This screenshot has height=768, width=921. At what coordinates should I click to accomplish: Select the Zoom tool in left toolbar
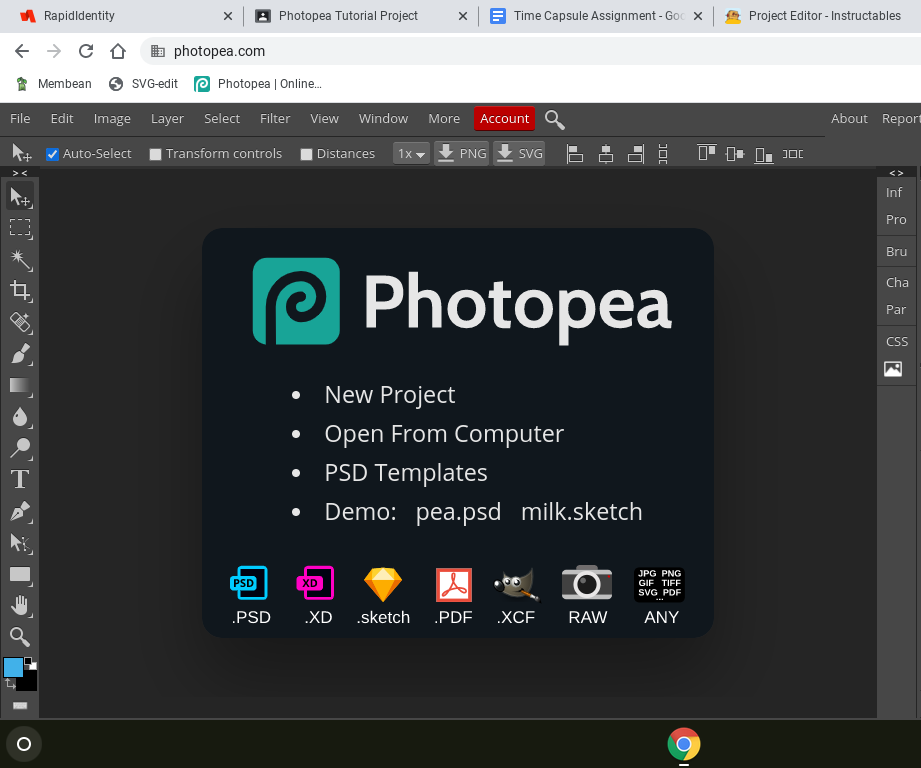pyautogui.click(x=20, y=637)
